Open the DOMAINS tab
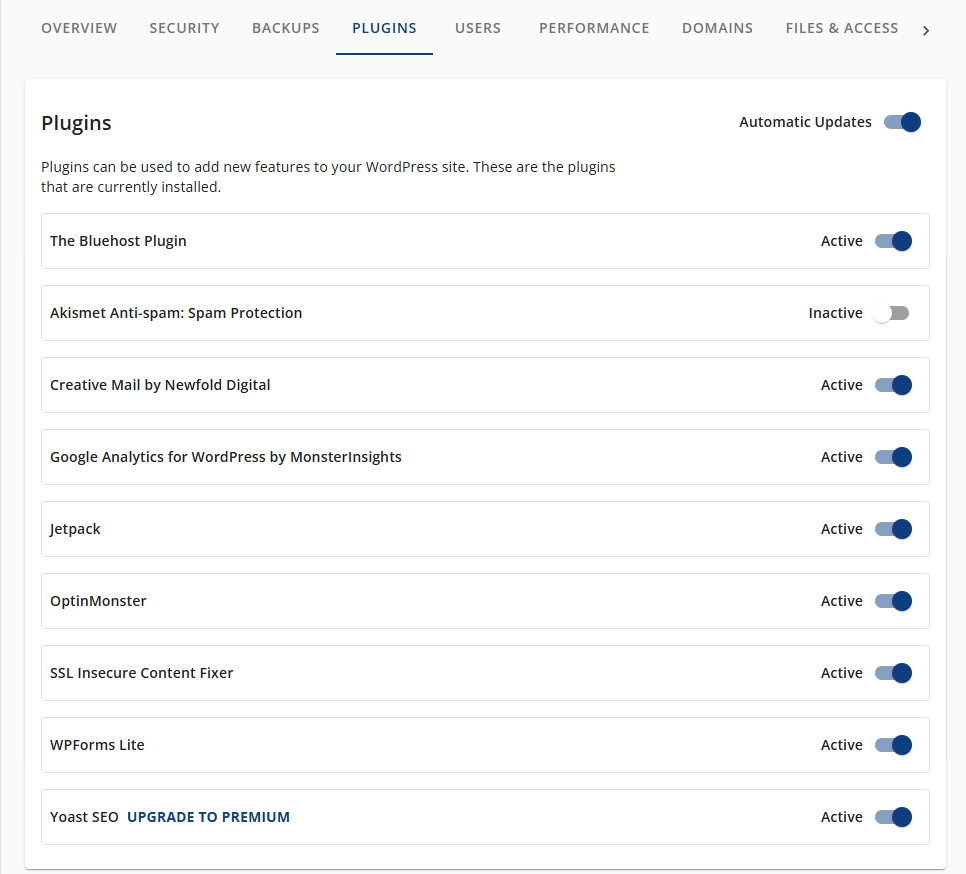Viewport: 966px width, 874px height. coord(717,28)
